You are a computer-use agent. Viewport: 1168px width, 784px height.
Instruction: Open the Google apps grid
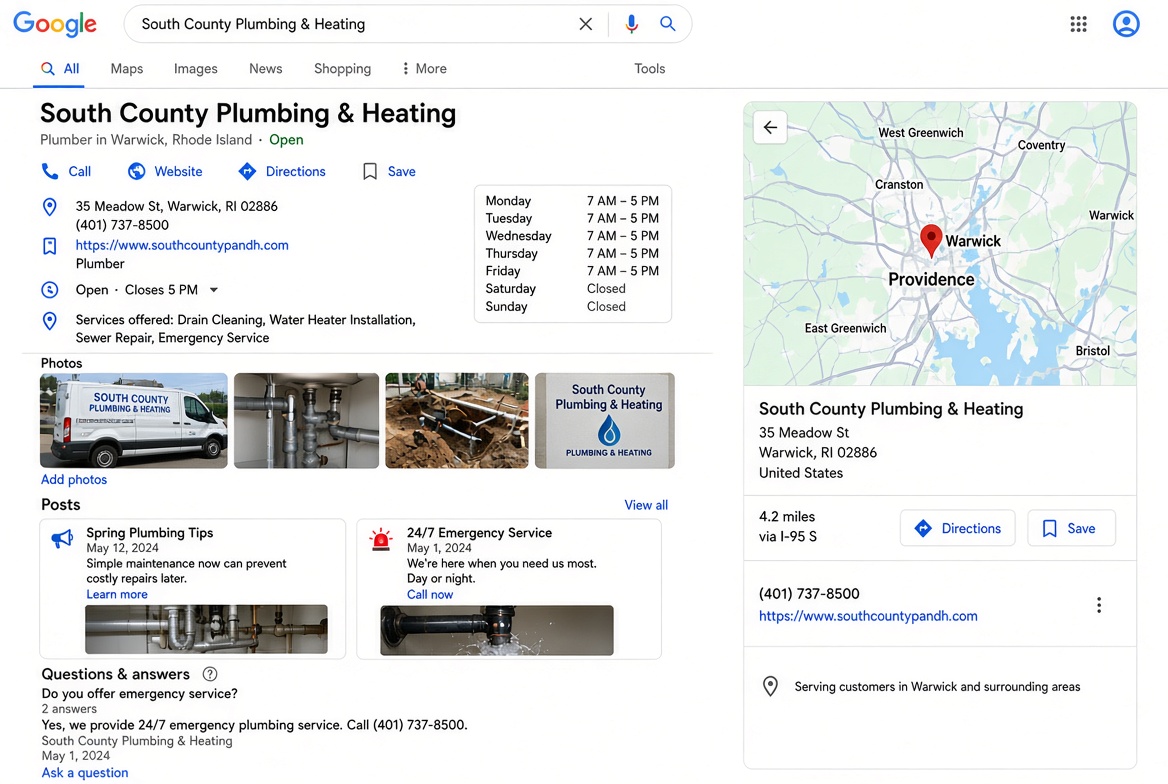tap(1078, 24)
